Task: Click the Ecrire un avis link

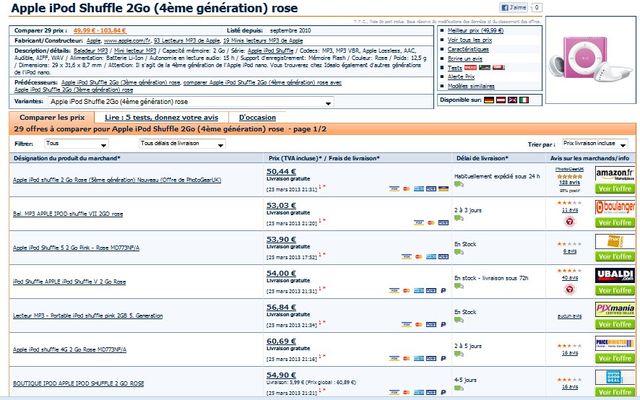Action: (x=465, y=59)
